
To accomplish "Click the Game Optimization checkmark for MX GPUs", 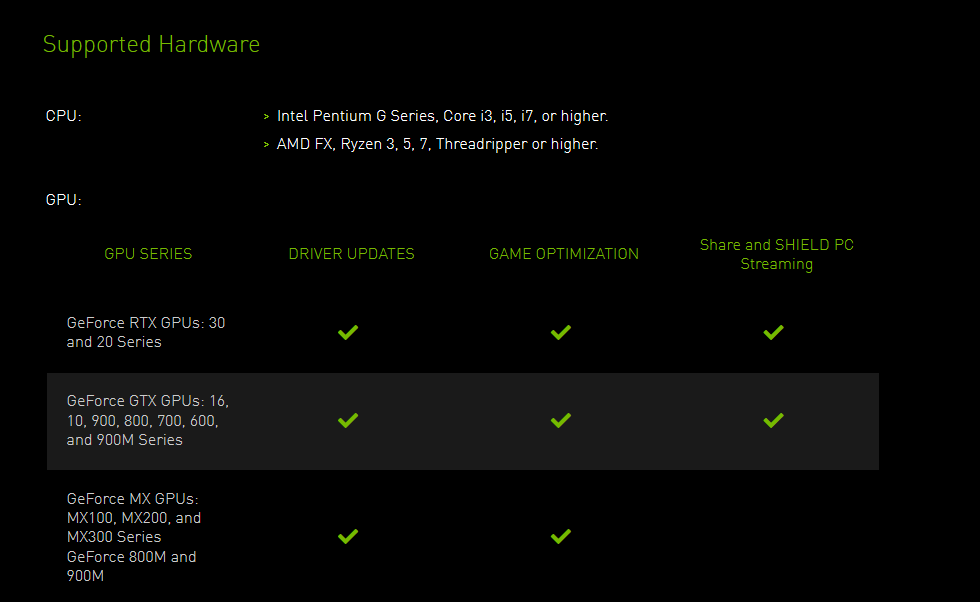I will point(561,537).
